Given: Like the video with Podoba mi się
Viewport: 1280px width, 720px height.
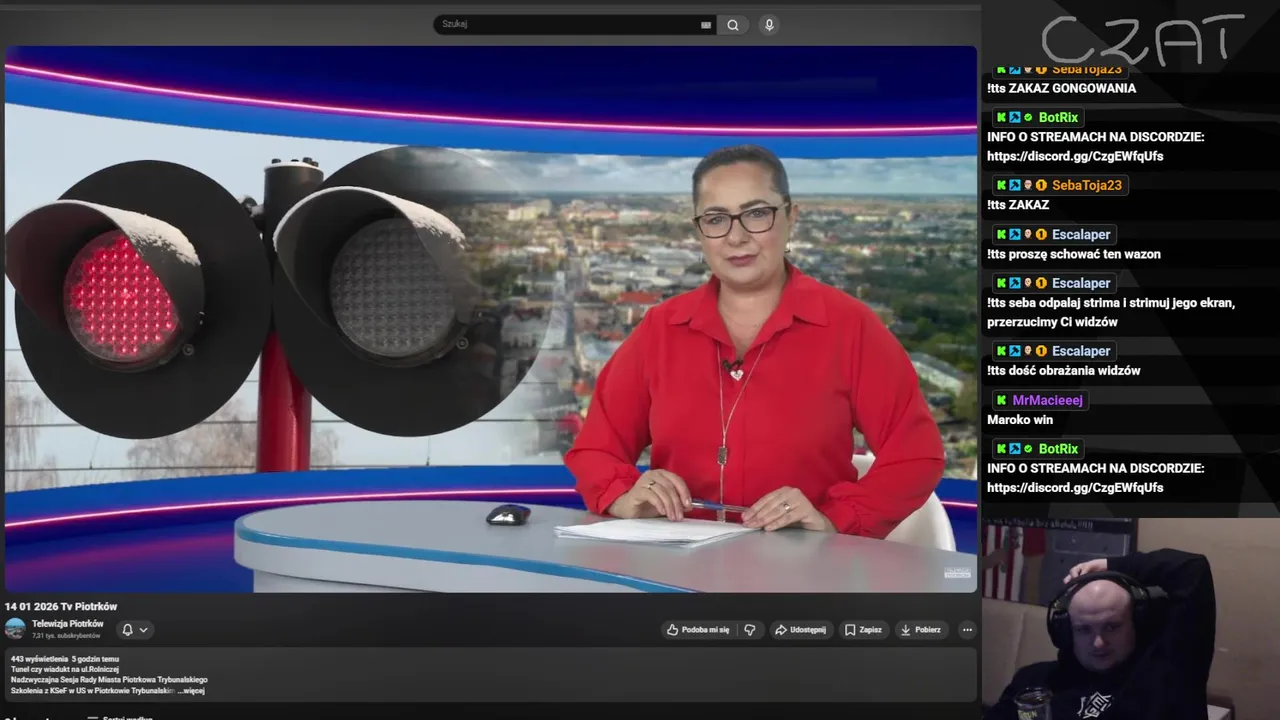Looking at the screenshot, I should [x=698, y=630].
